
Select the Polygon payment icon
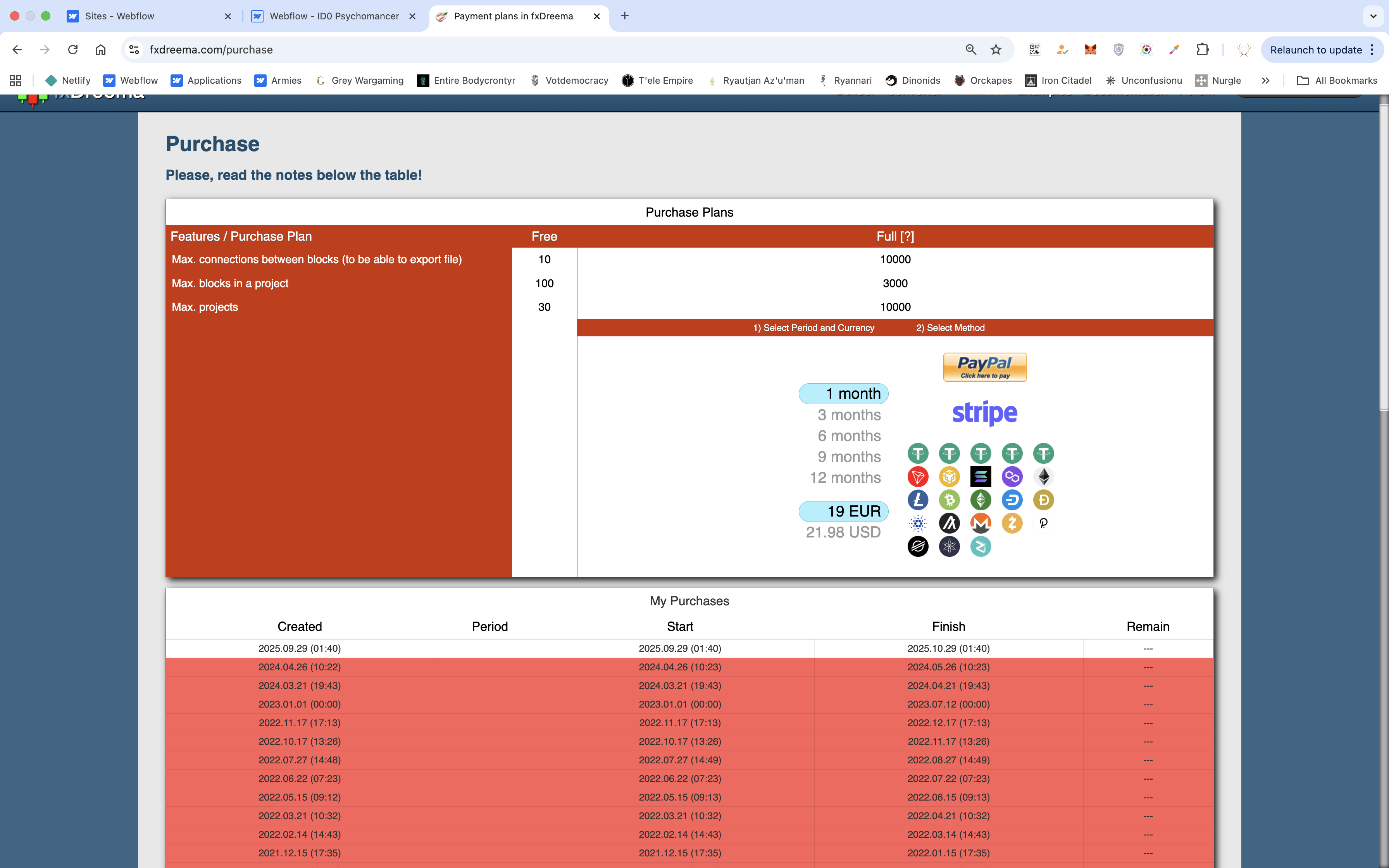1012,477
